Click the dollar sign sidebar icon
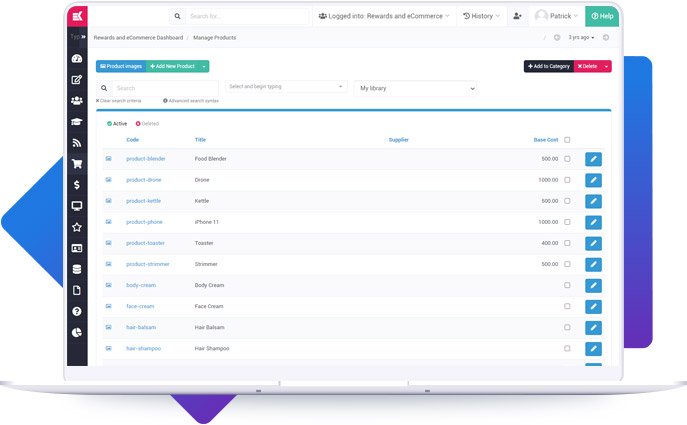This screenshot has height=425, width=687. click(x=77, y=185)
